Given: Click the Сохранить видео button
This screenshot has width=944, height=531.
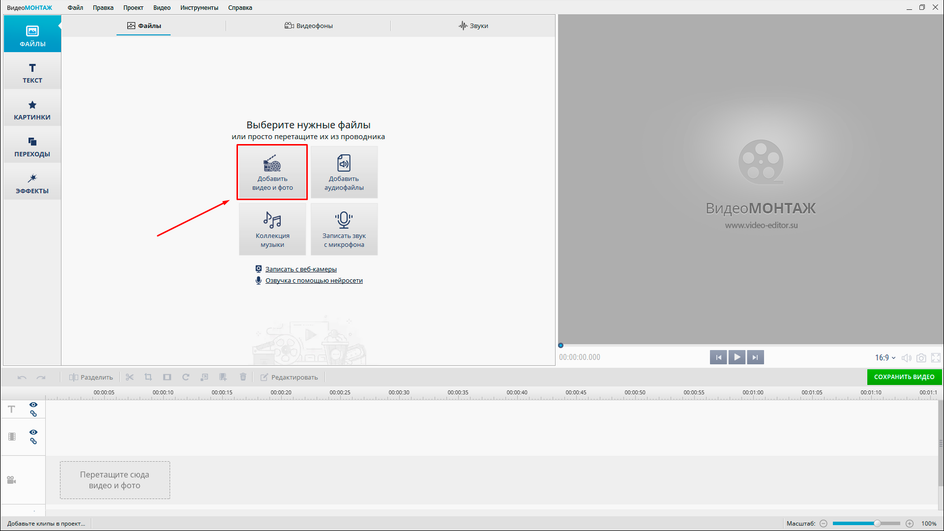Looking at the screenshot, I should coord(904,377).
